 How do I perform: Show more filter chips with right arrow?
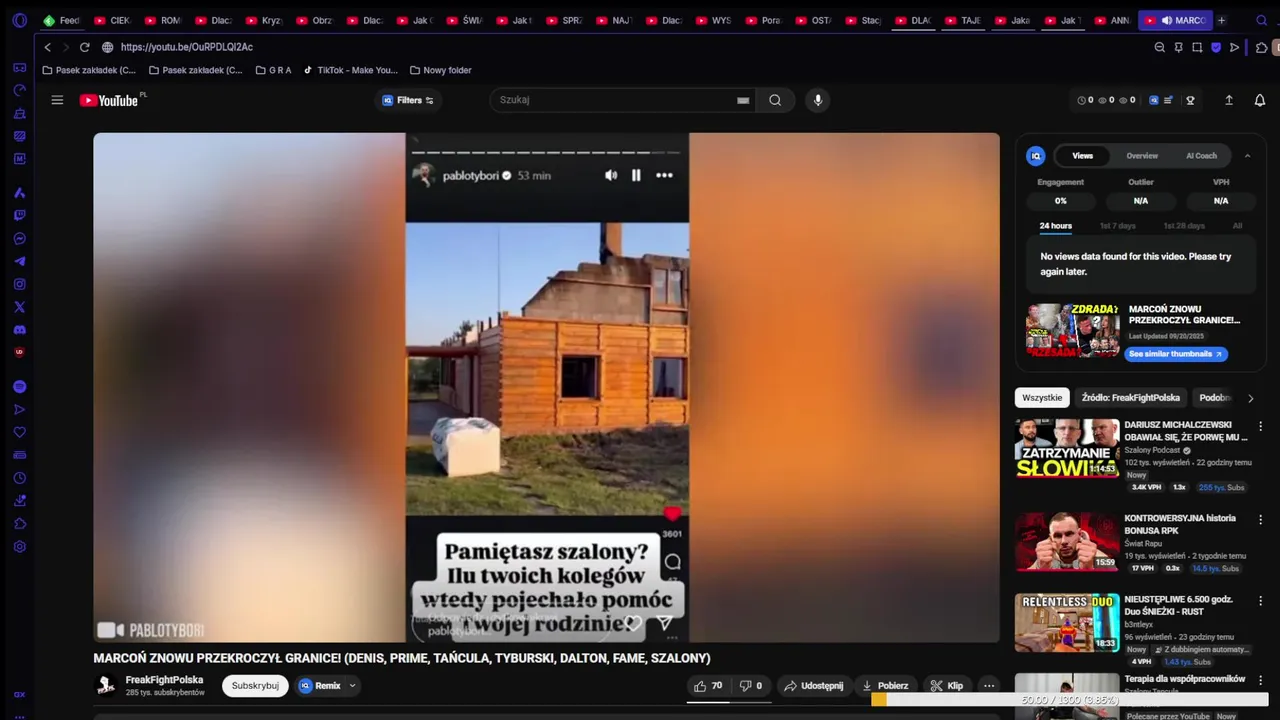click(x=1250, y=398)
